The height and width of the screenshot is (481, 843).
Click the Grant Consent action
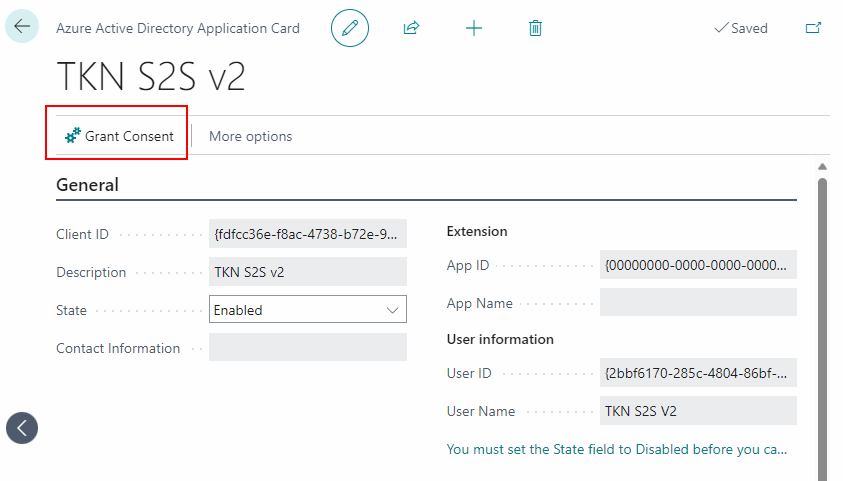click(x=129, y=136)
